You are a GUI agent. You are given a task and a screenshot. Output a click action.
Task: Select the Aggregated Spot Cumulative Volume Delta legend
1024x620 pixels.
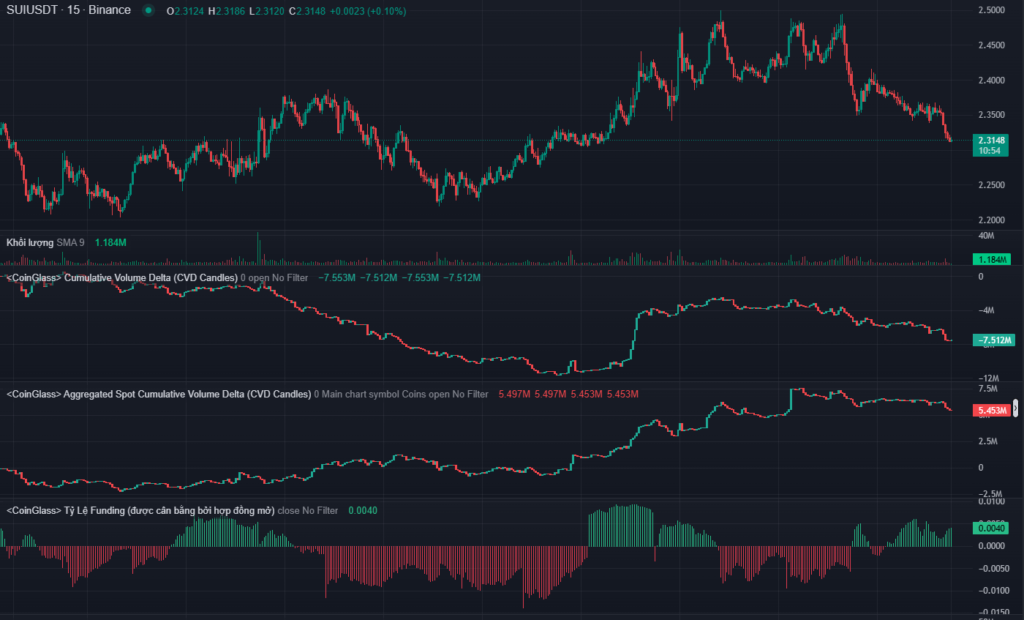coord(158,394)
